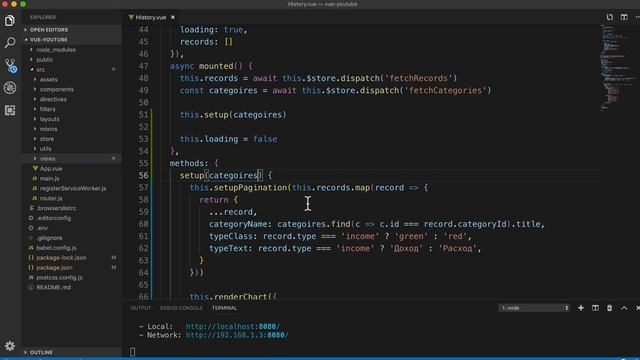Add a new terminal with the plus icon
This screenshot has width=640, height=360.
581,308
